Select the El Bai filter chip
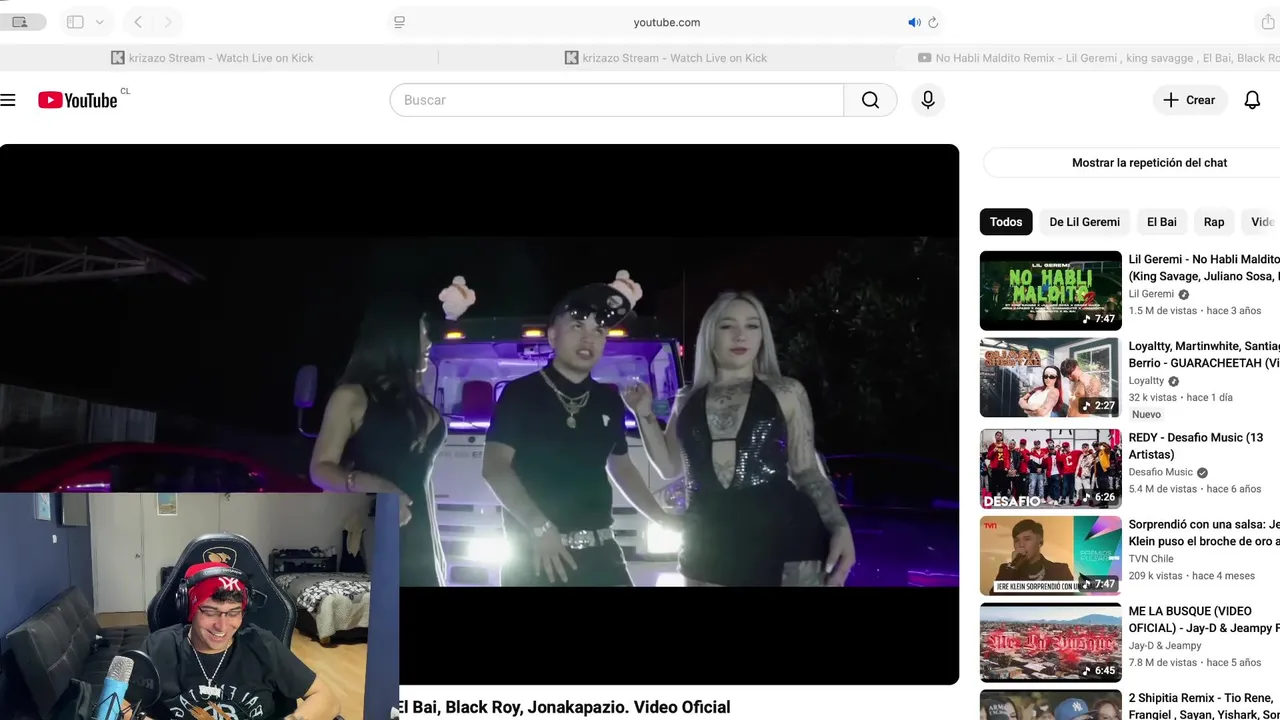 [x=1161, y=222]
